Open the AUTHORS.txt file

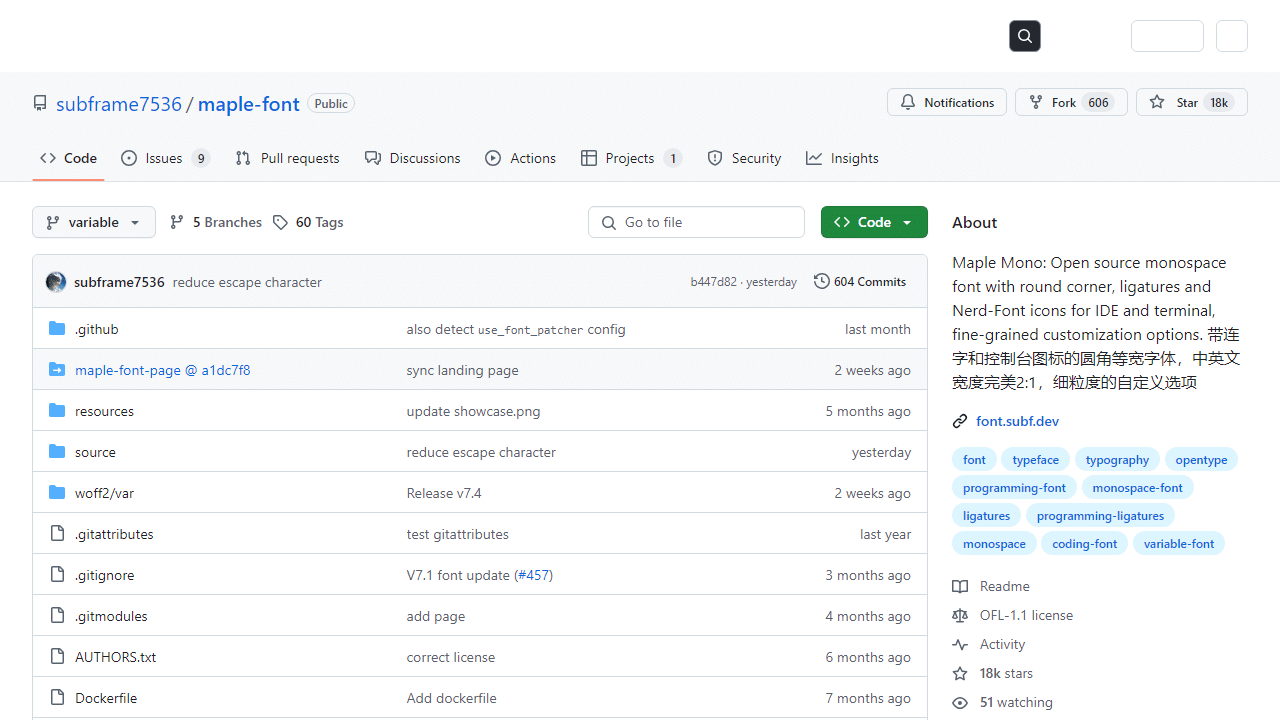[115, 657]
